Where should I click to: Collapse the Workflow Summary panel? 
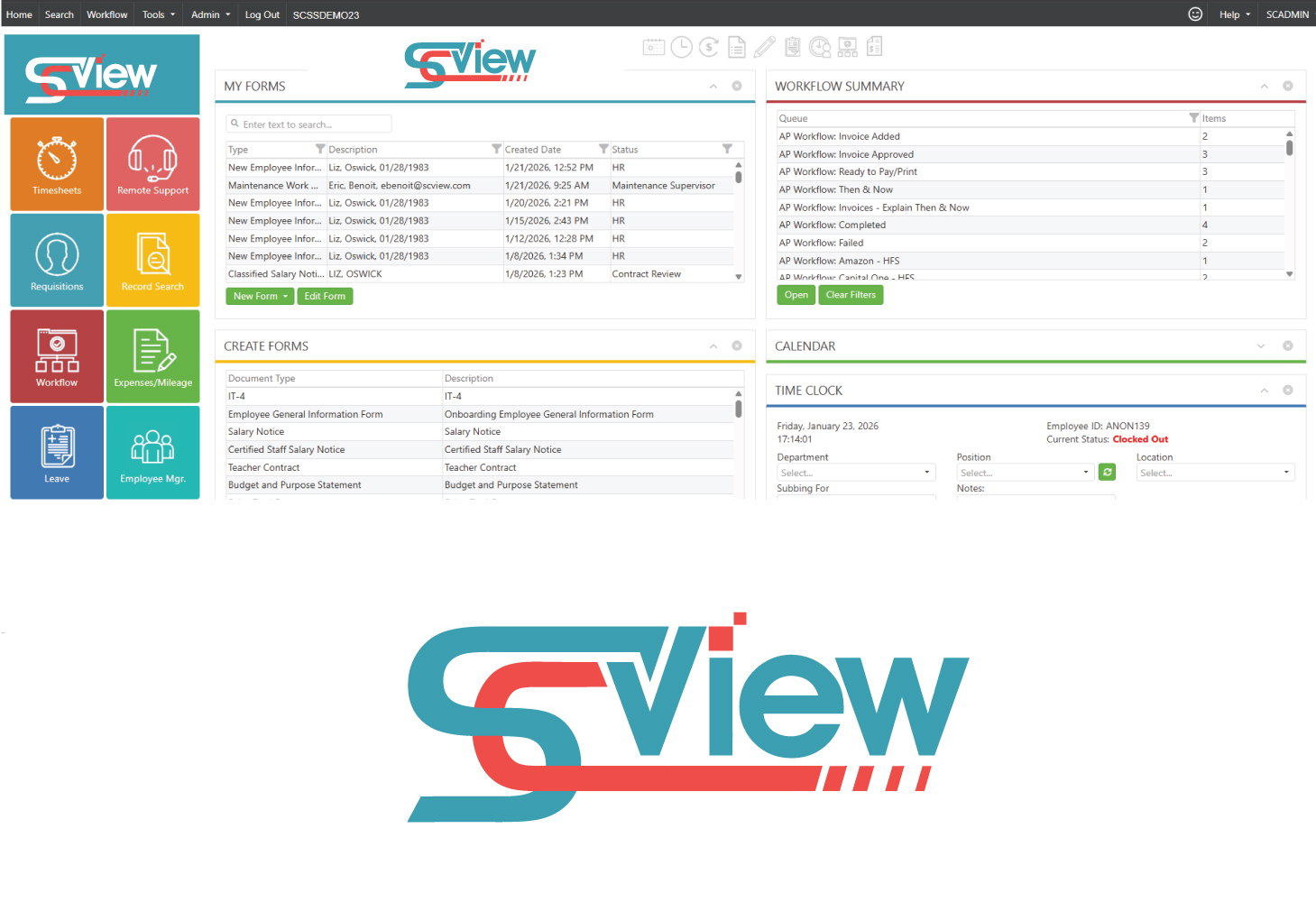[x=1265, y=86]
